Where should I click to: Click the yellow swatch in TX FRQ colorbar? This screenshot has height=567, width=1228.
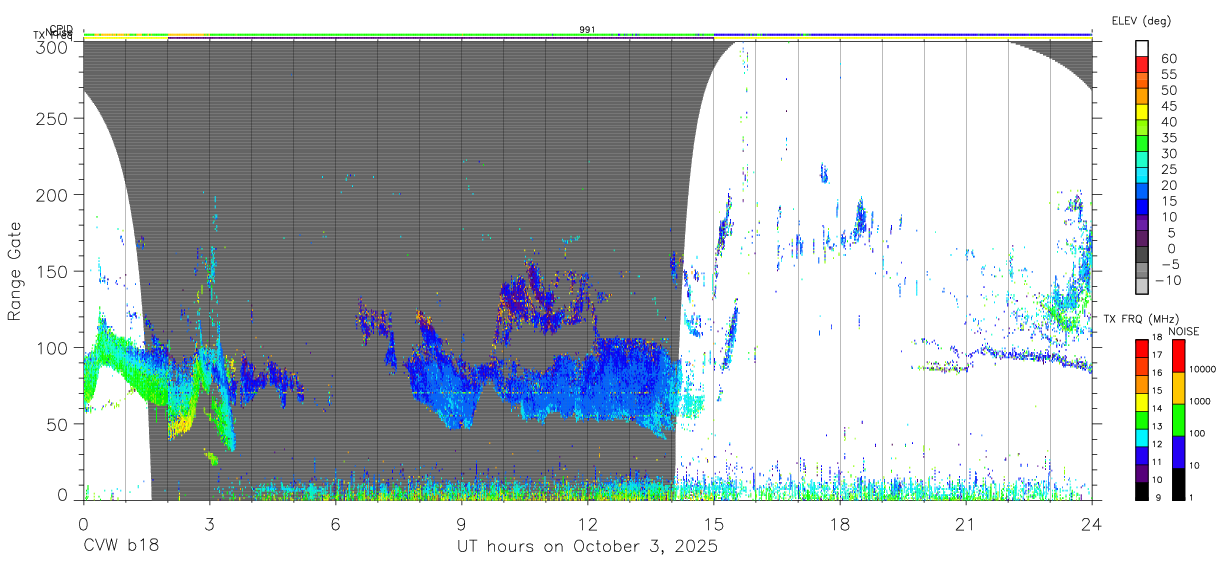[x=1143, y=400]
